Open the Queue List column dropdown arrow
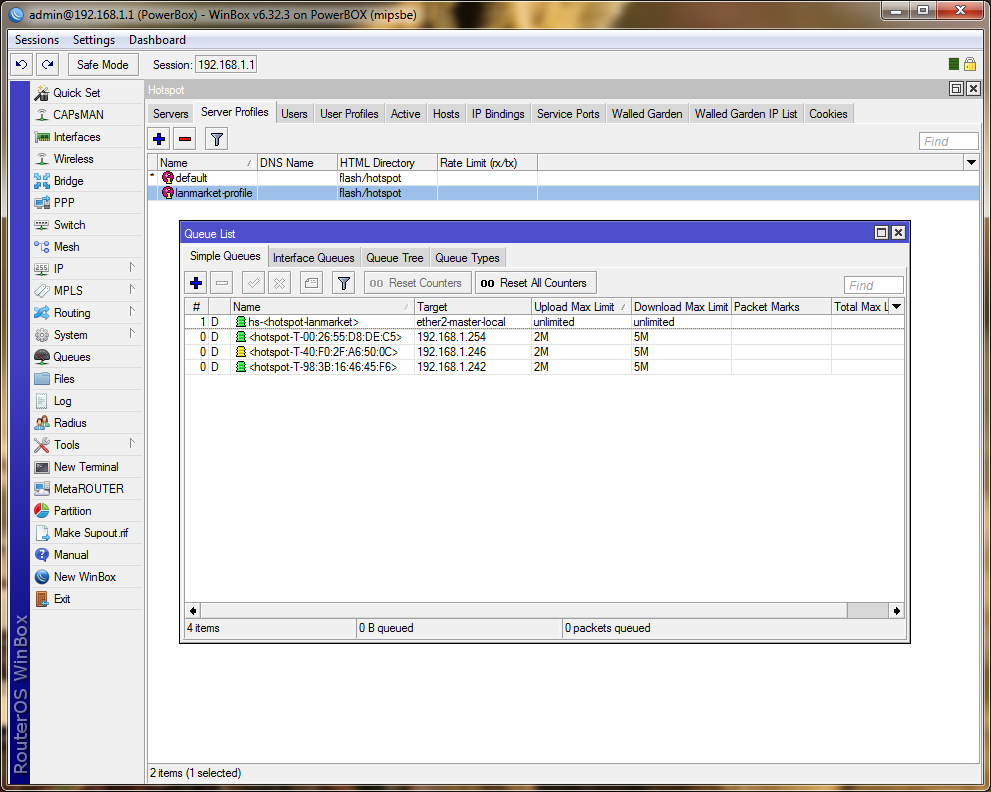This screenshot has width=991, height=792. click(x=896, y=307)
